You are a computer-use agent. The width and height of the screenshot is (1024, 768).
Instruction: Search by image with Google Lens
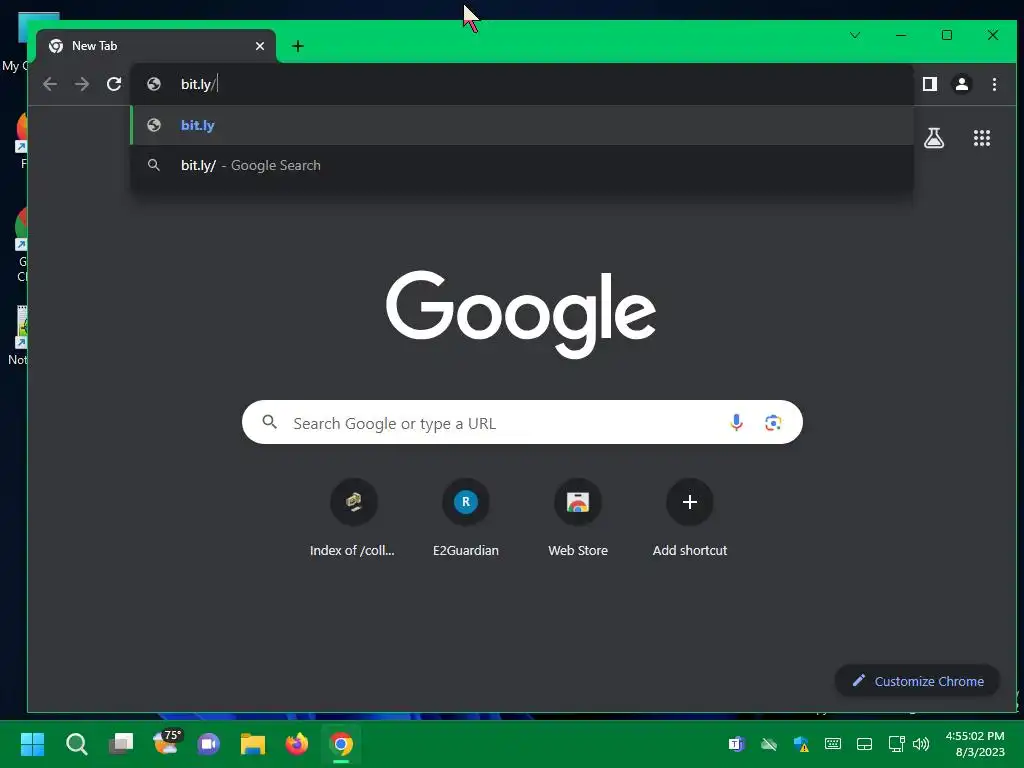point(773,423)
